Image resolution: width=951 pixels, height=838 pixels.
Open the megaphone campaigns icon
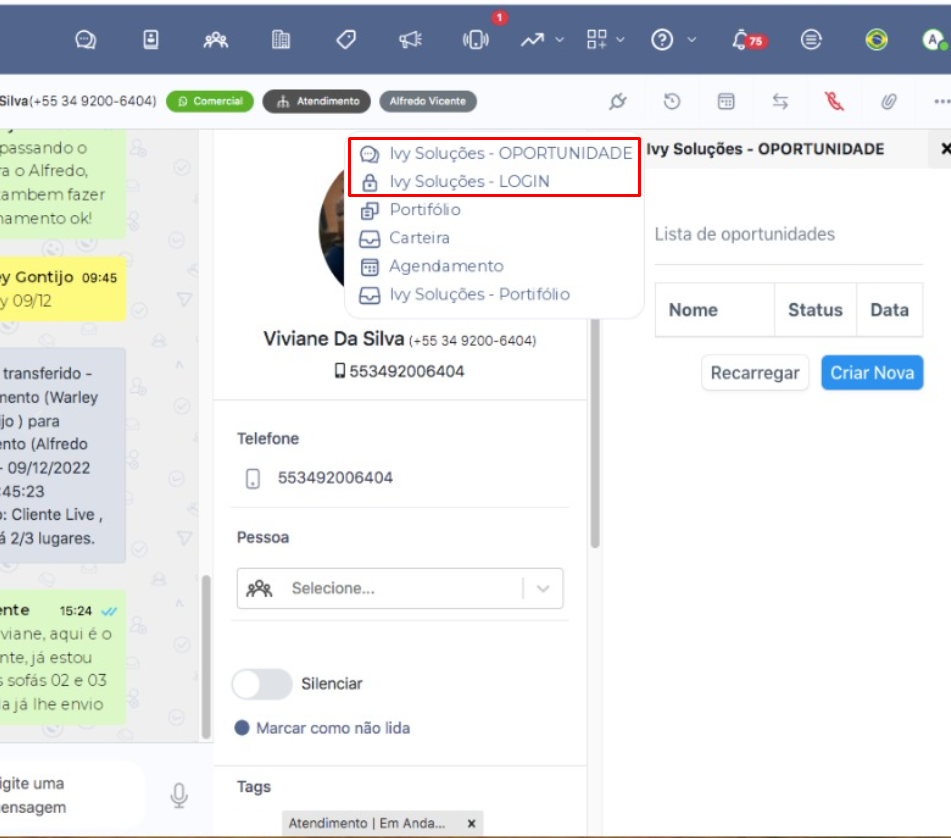pyautogui.click(x=410, y=40)
